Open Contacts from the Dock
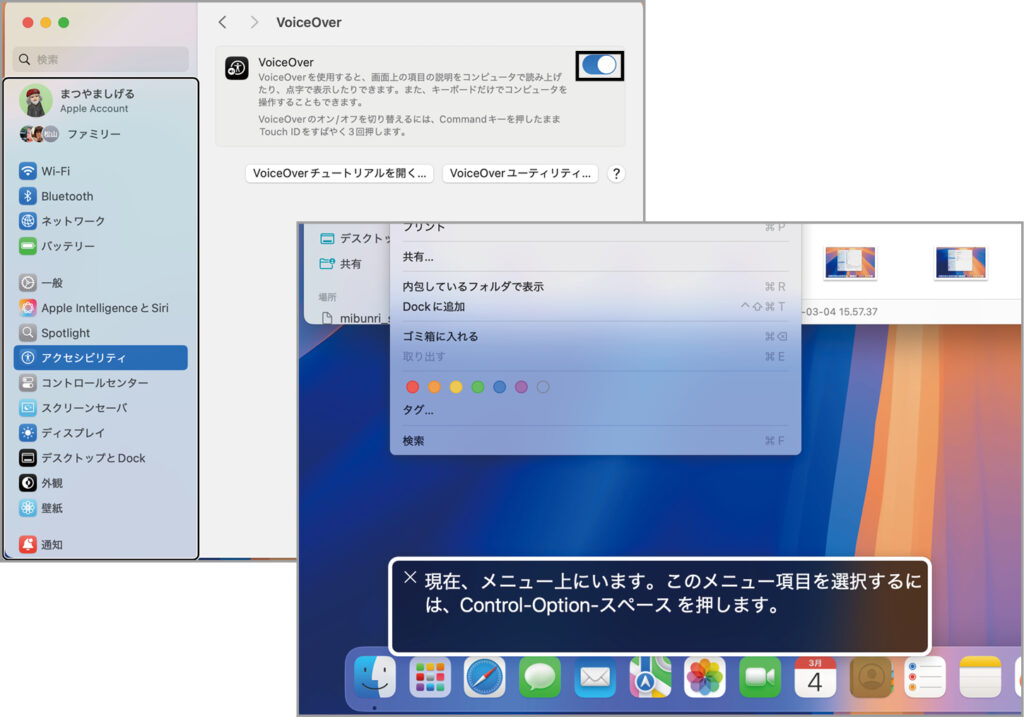The width and height of the screenshot is (1024, 717). (x=871, y=677)
